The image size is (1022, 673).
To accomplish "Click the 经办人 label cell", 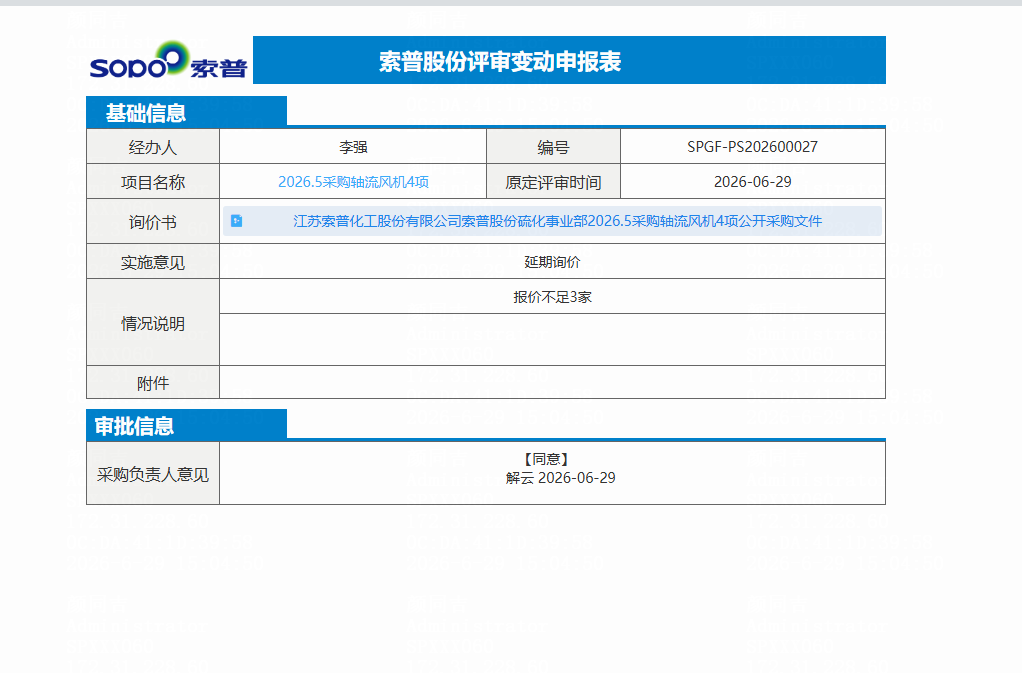I will (x=153, y=147).
